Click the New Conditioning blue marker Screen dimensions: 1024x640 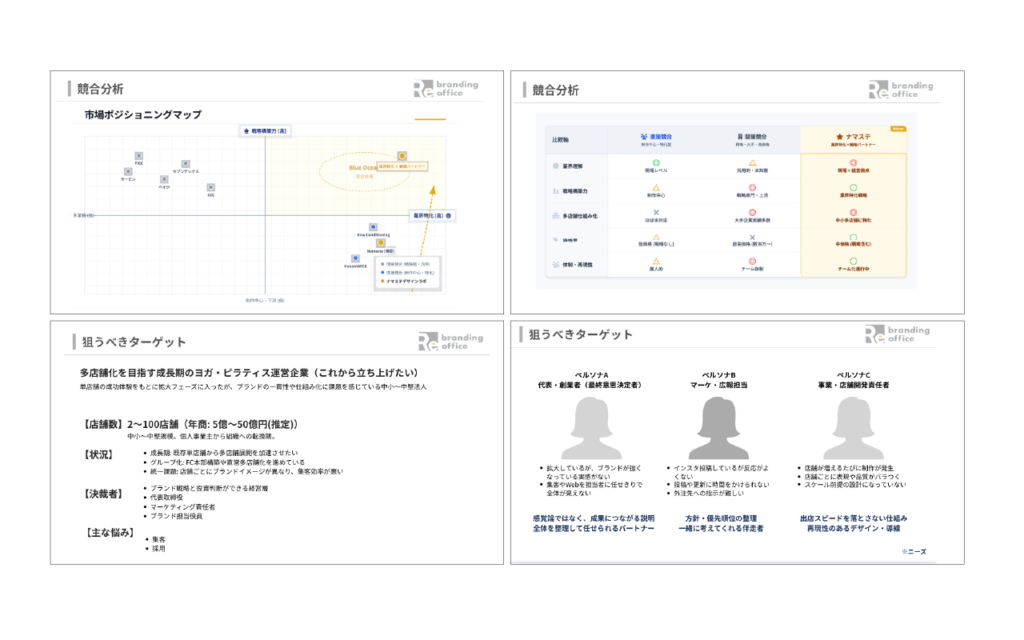[373, 227]
